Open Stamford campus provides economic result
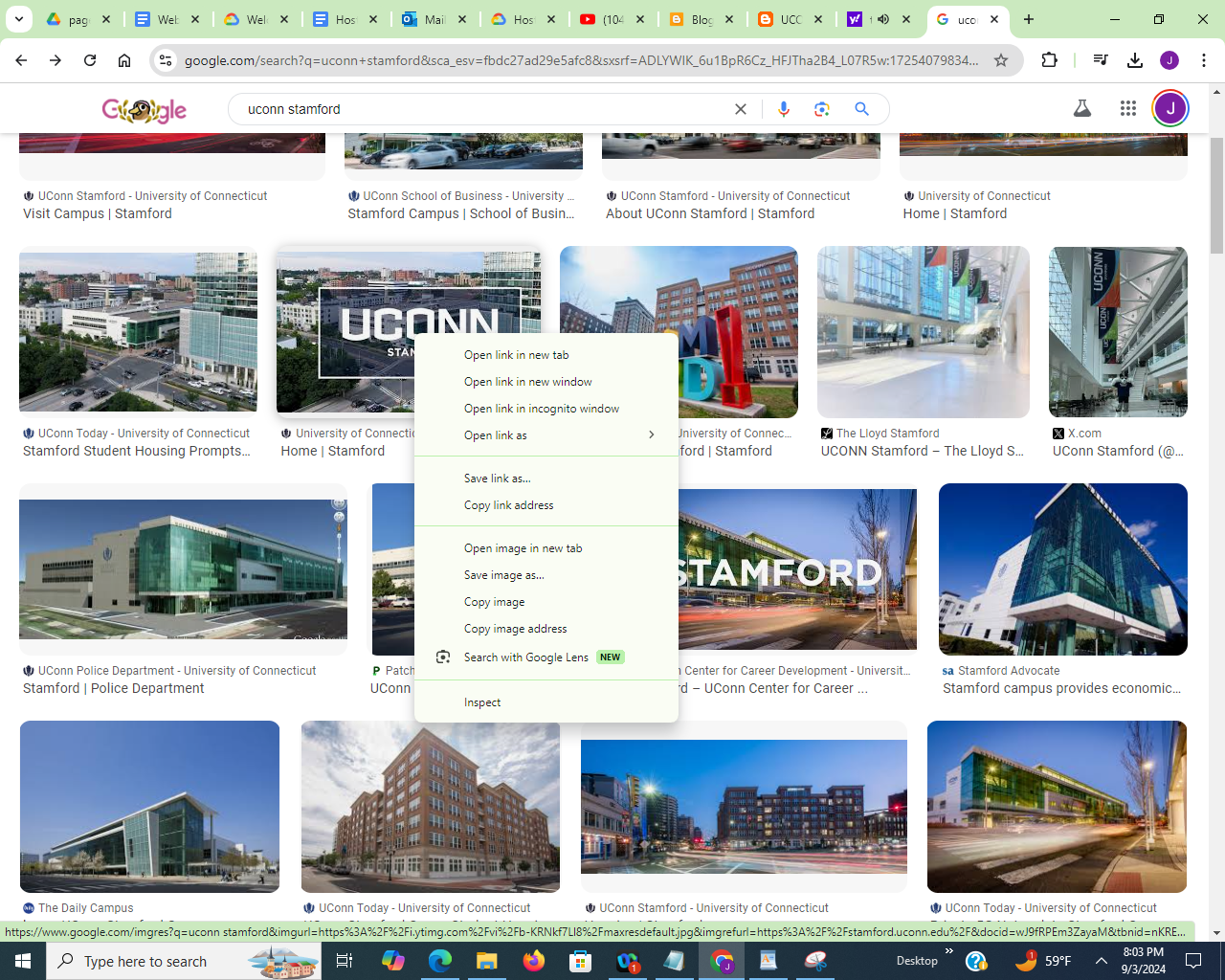Image resolution: width=1225 pixels, height=980 pixels. (1062, 688)
